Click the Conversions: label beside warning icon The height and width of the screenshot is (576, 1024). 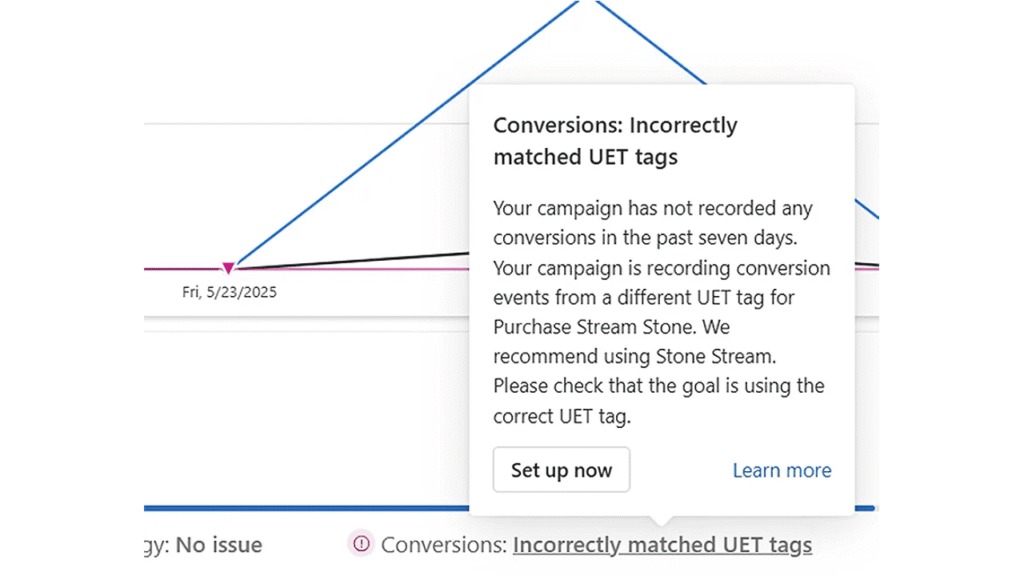tap(444, 545)
